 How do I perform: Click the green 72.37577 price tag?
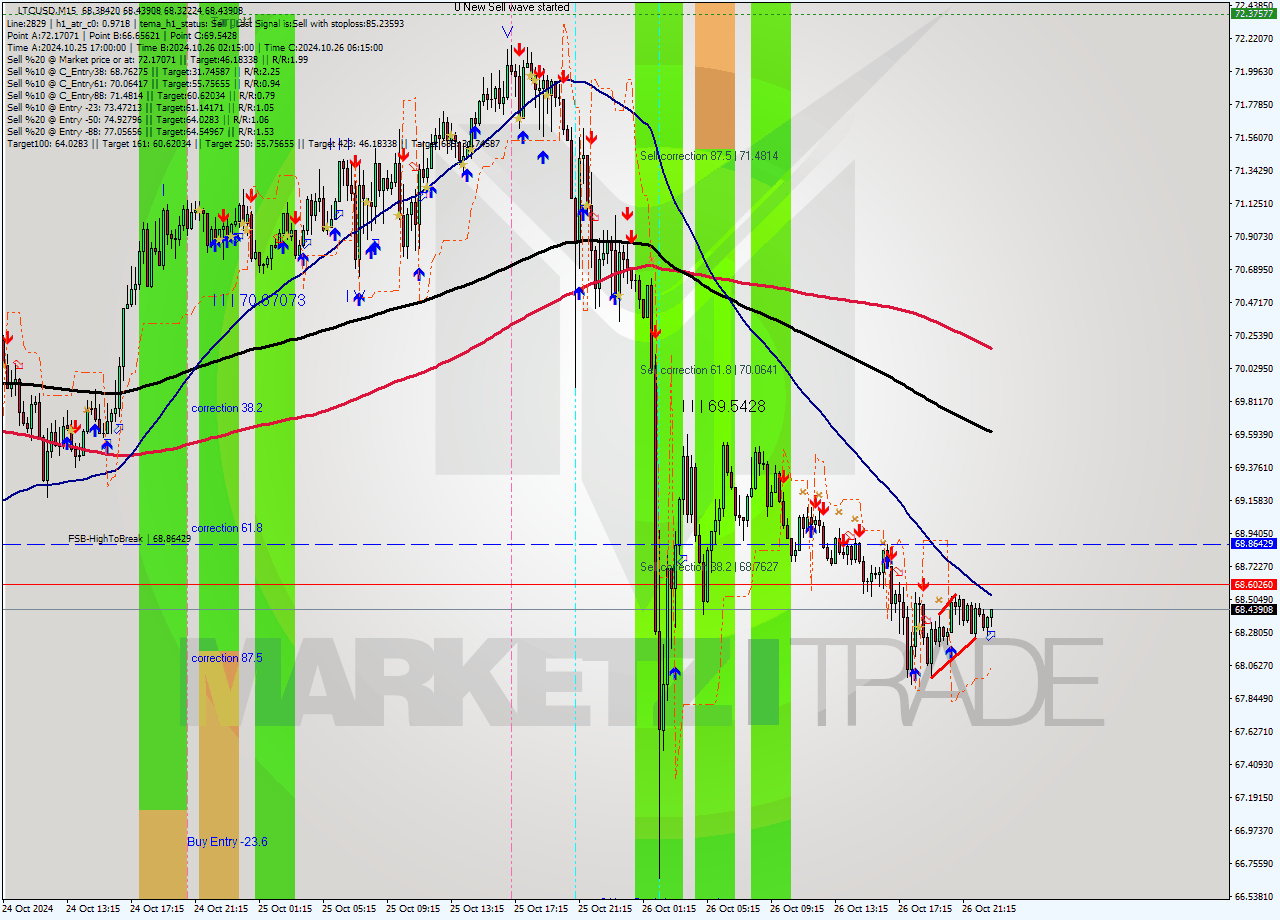click(1253, 14)
